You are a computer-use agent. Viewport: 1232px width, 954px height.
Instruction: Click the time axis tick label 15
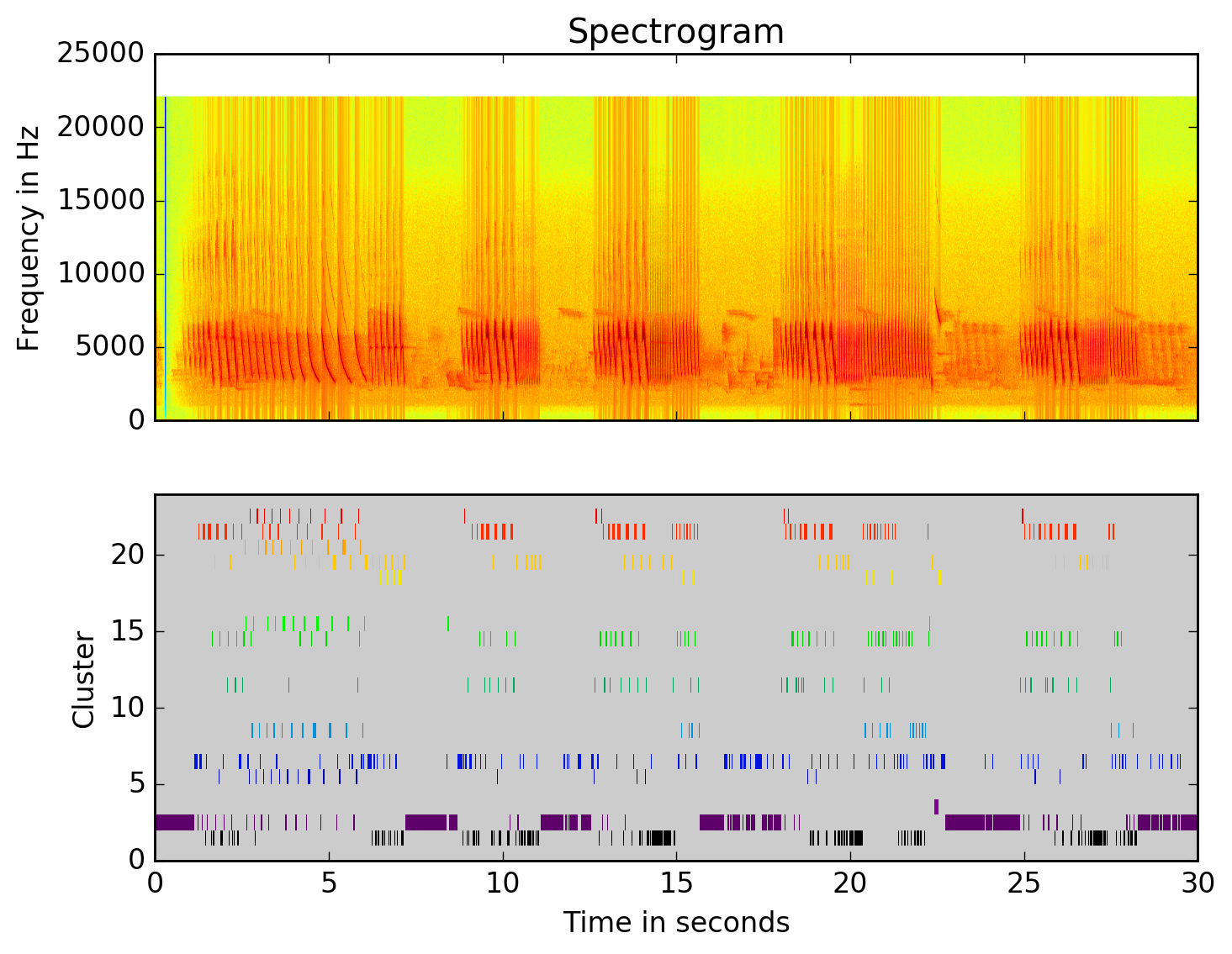click(676, 884)
